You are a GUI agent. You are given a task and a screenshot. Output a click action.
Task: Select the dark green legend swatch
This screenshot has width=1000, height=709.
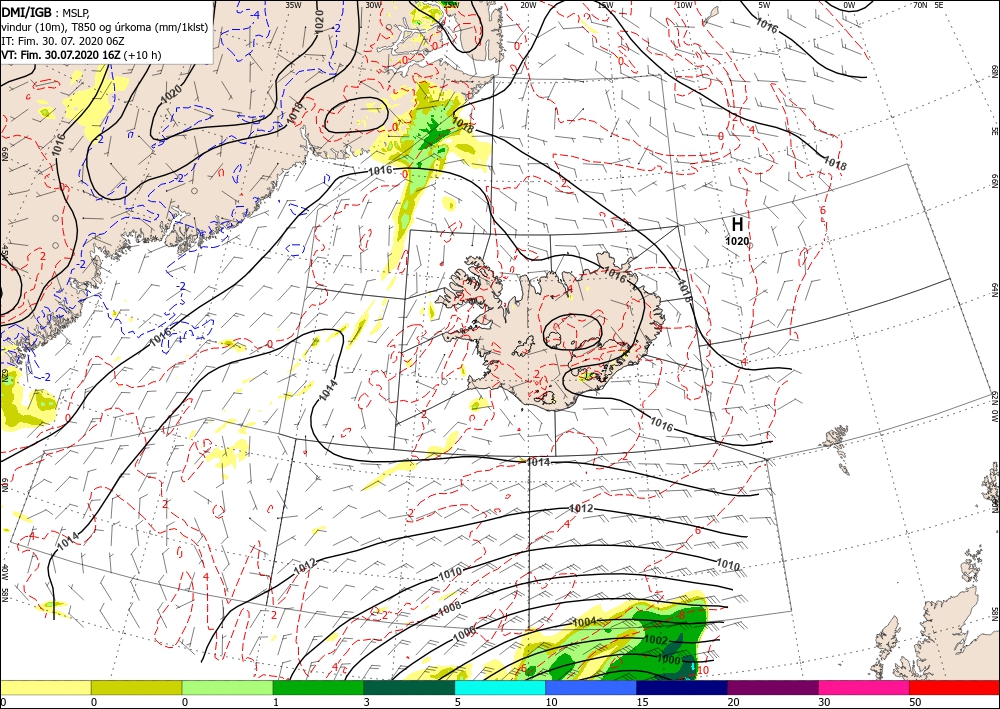click(x=409, y=687)
